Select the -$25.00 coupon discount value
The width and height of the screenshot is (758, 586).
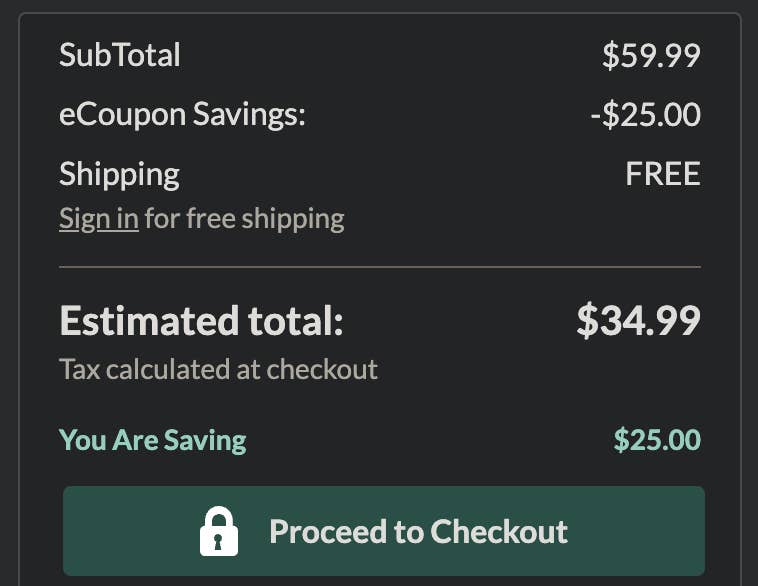(645, 115)
